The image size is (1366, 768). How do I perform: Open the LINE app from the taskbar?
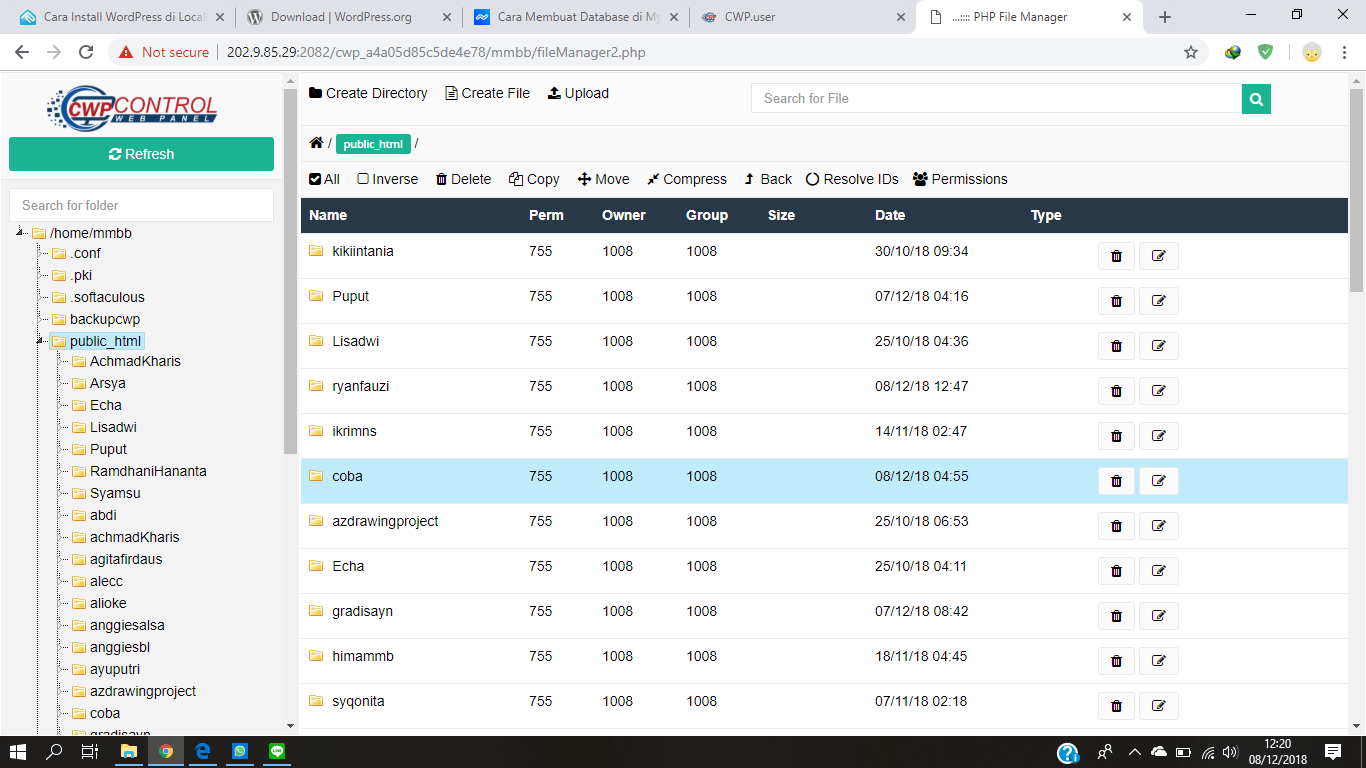pyautogui.click(x=277, y=751)
